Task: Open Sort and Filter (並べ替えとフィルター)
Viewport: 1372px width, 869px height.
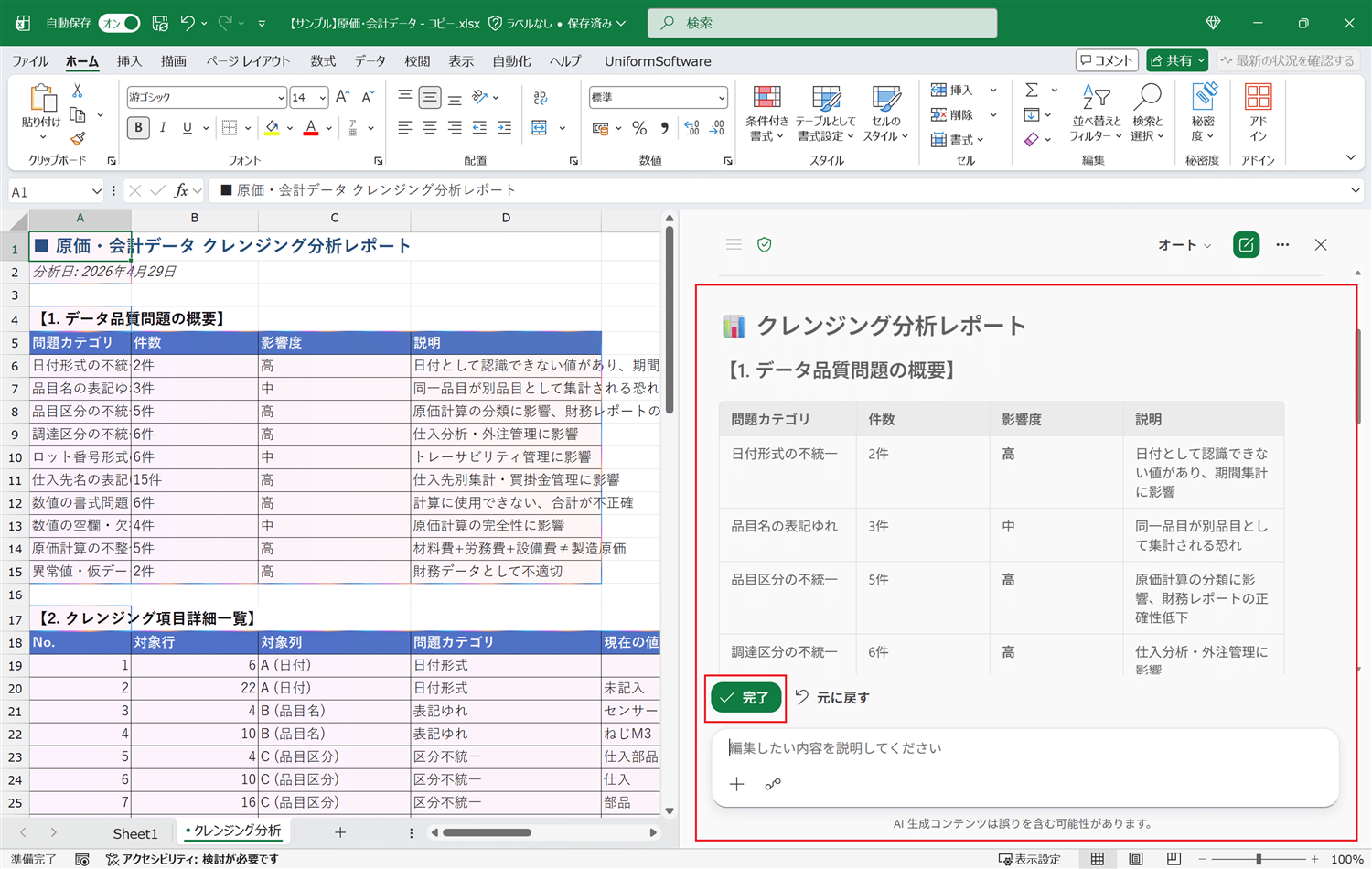Action: (x=1095, y=113)
